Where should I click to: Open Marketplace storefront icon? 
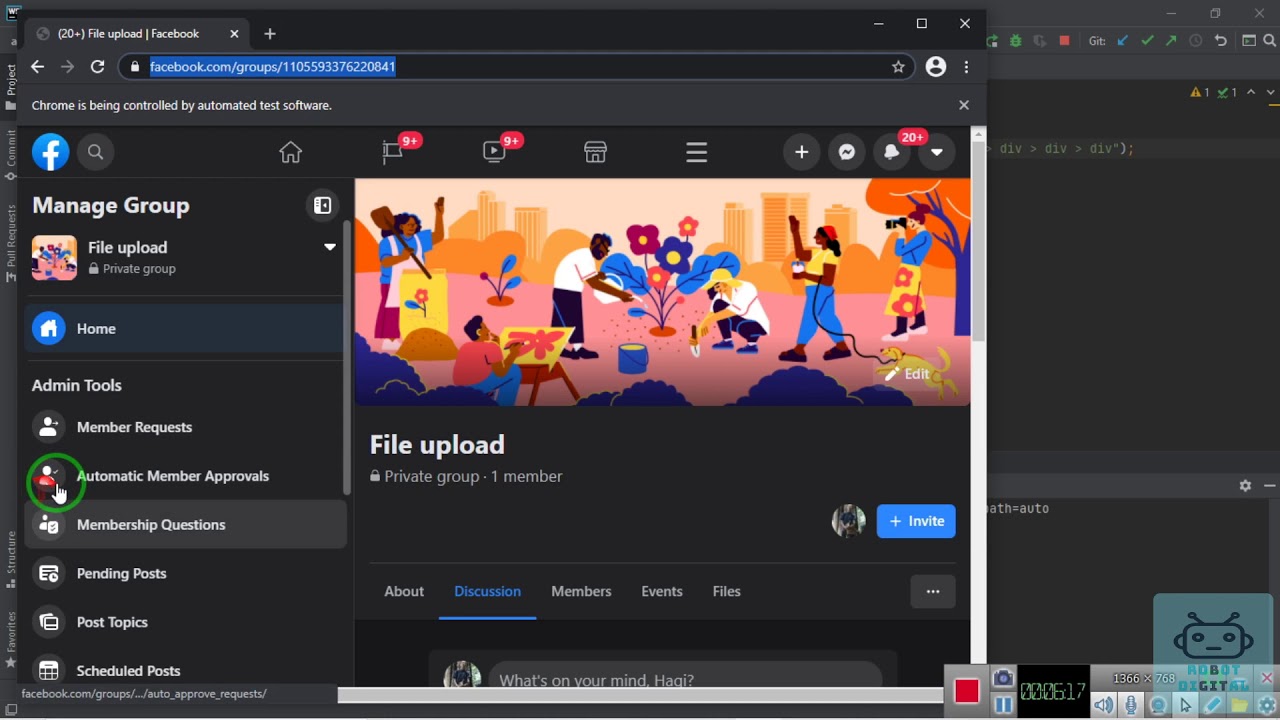tap(595, 152)
